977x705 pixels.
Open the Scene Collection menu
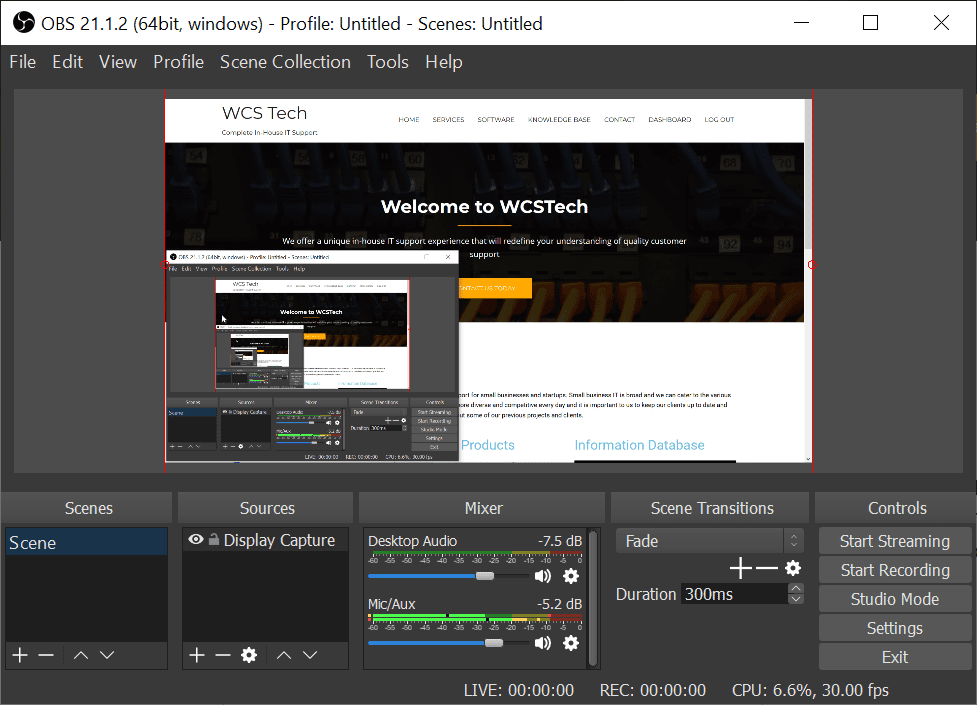click(x=285, y=62)
